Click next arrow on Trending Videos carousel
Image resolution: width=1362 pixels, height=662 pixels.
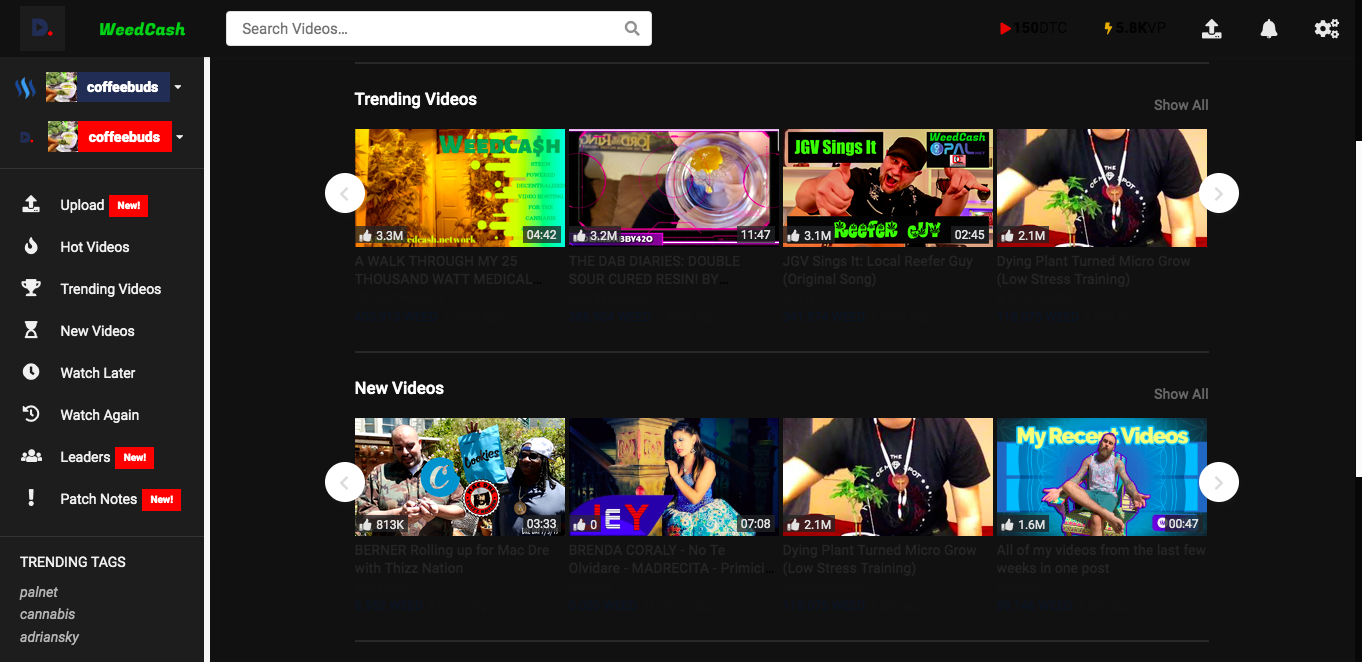tap(1218, 193)
